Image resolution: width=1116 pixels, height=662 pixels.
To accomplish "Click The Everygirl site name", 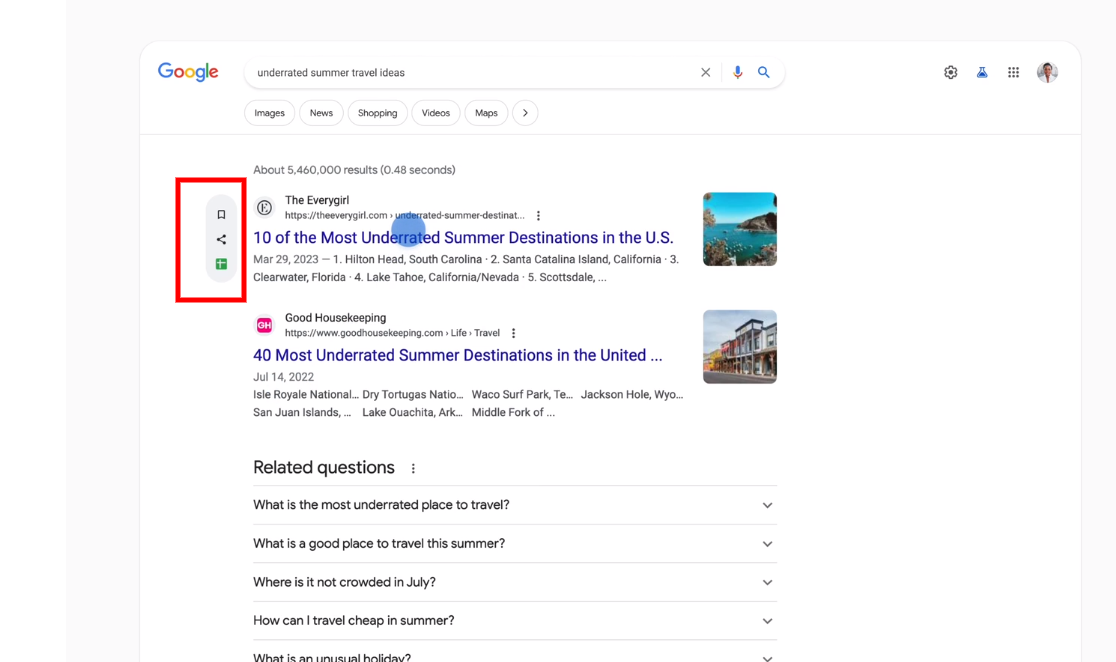I will [x=317, y=201].
